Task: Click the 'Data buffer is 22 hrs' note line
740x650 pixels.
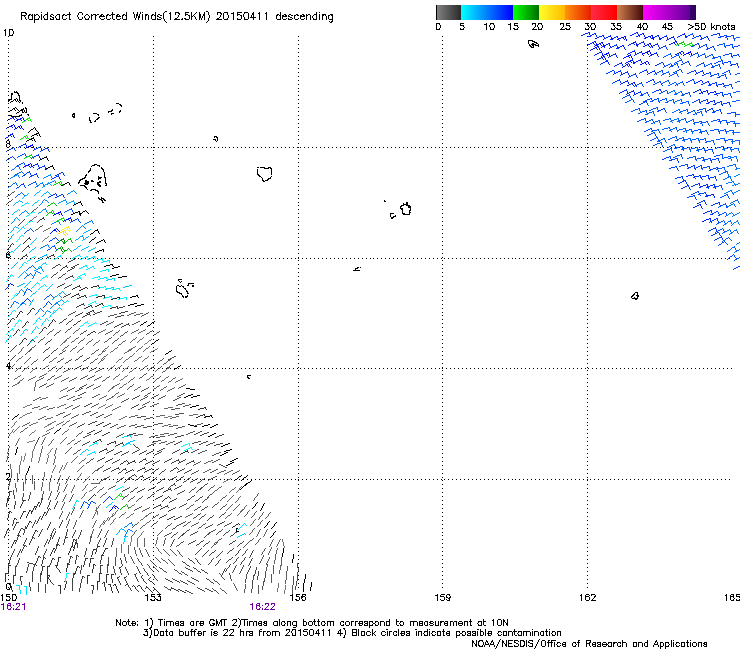Action: [x=352, y=633]
